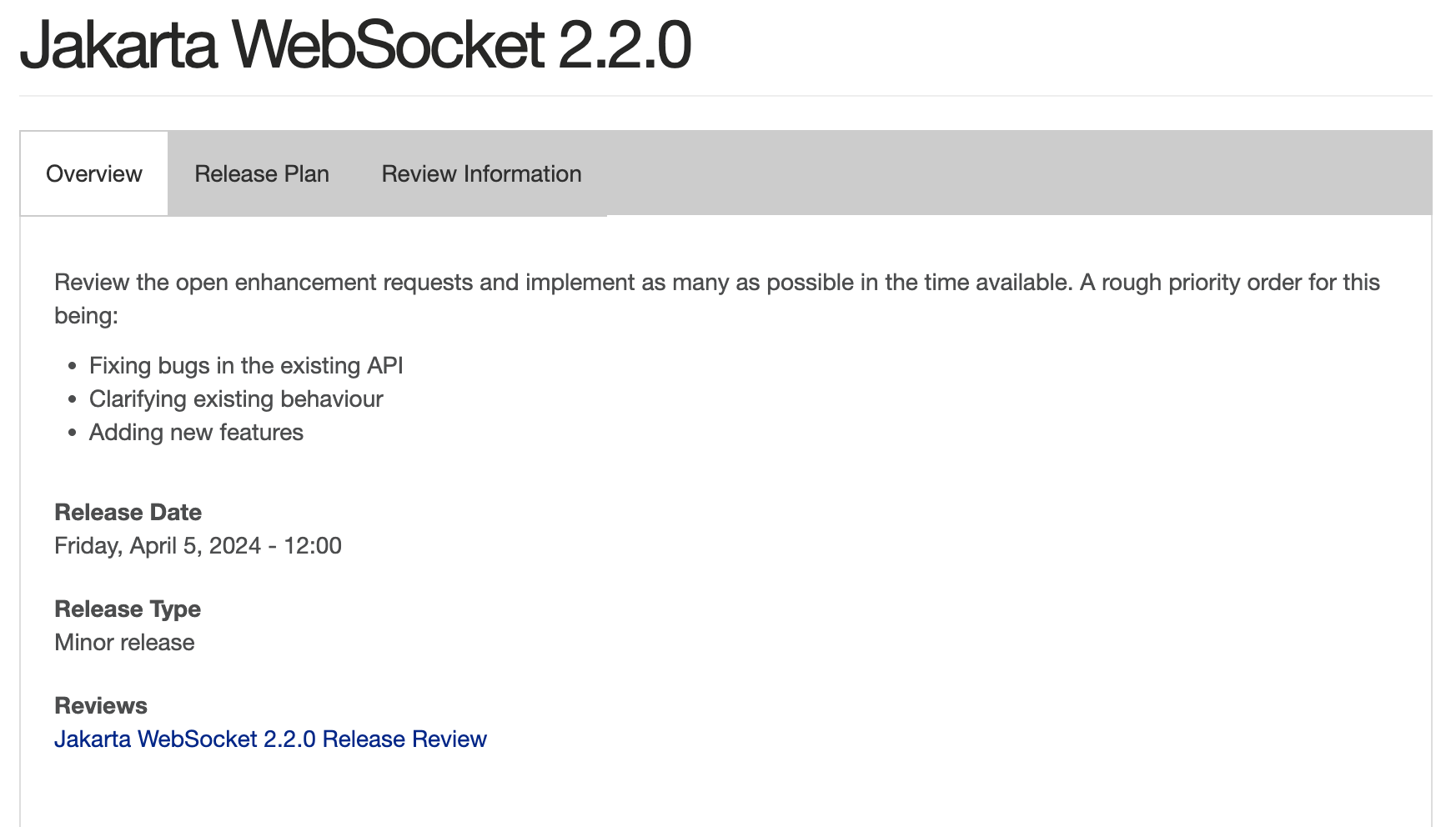Open Jakarta WebSocket 2.2.0 Release Review link
This screenshot has height=827, width=1456.
click(270, 739)
